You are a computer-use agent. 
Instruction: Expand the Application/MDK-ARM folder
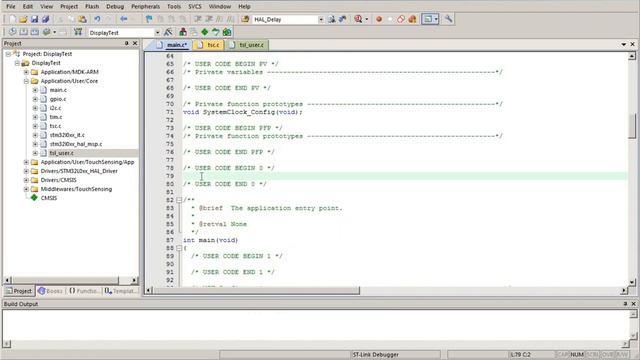[26, 72]
